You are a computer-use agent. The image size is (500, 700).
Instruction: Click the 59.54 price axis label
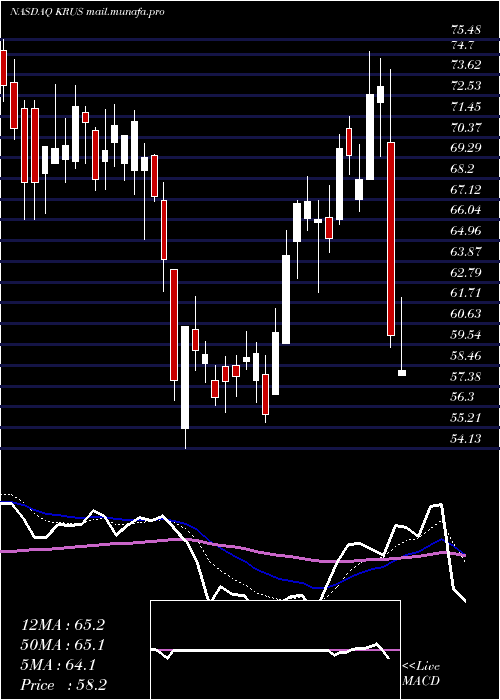pos(466,335)
